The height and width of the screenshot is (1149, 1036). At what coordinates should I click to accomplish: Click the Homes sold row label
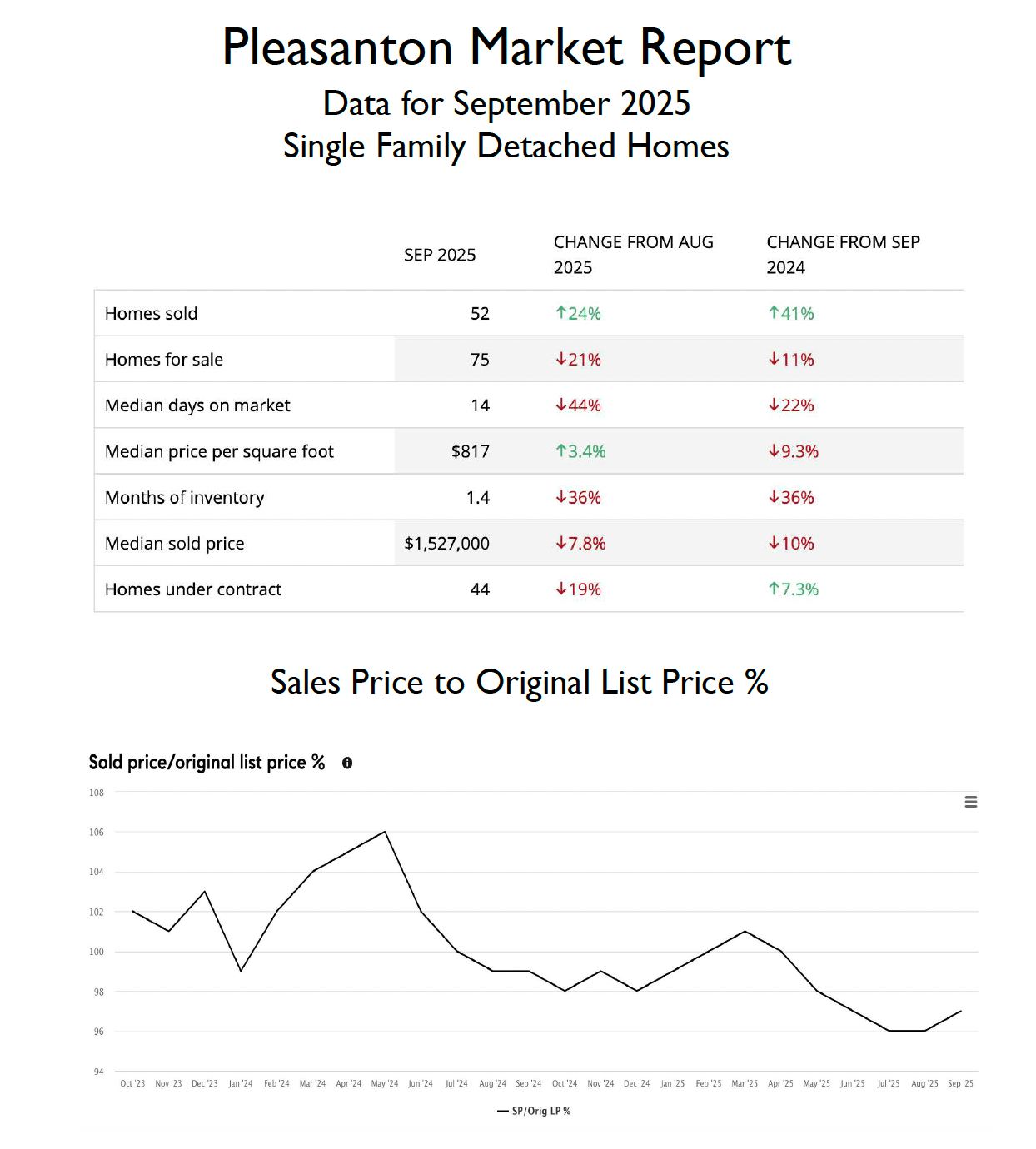point(152,314)
